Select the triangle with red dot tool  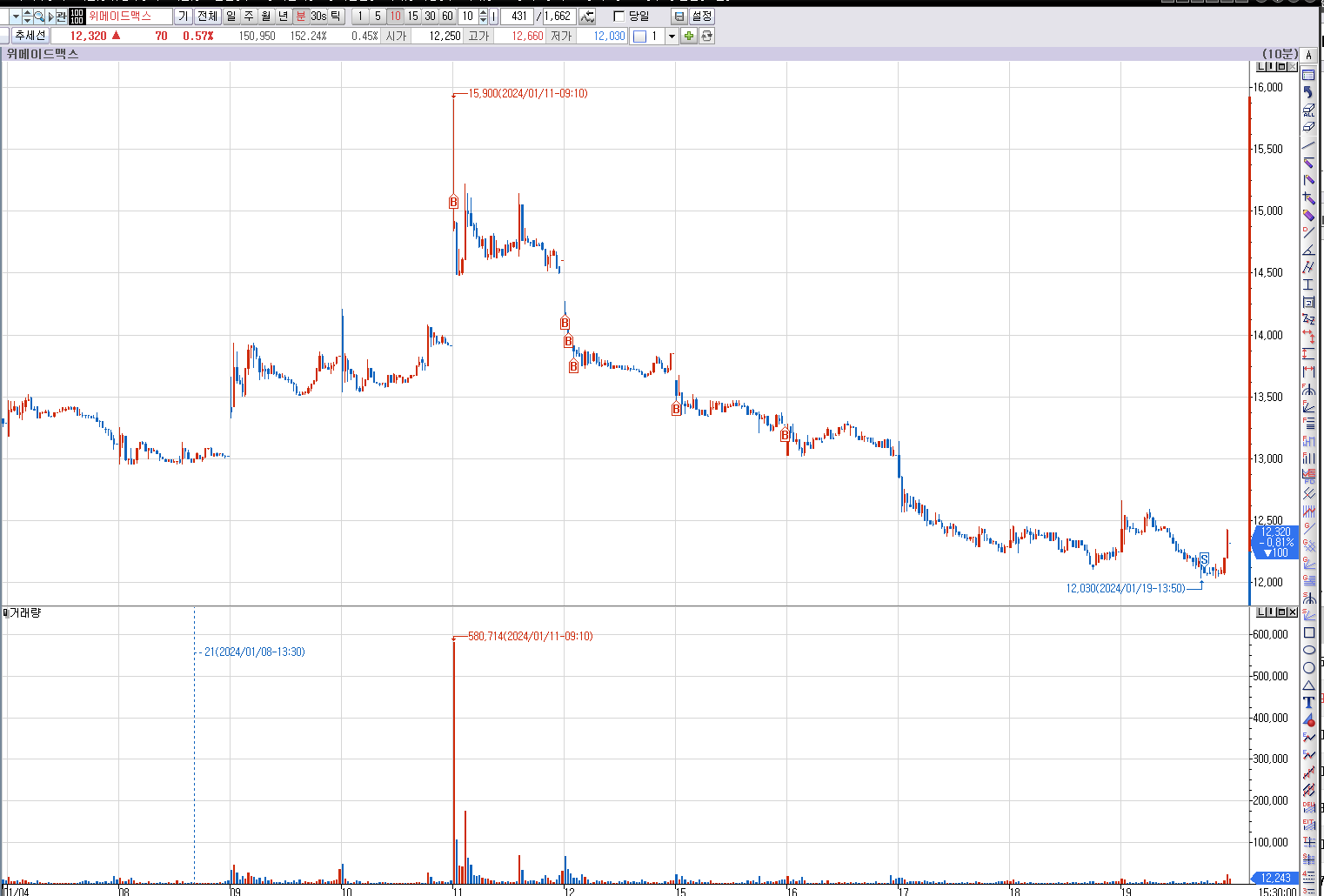point(1308,719)
